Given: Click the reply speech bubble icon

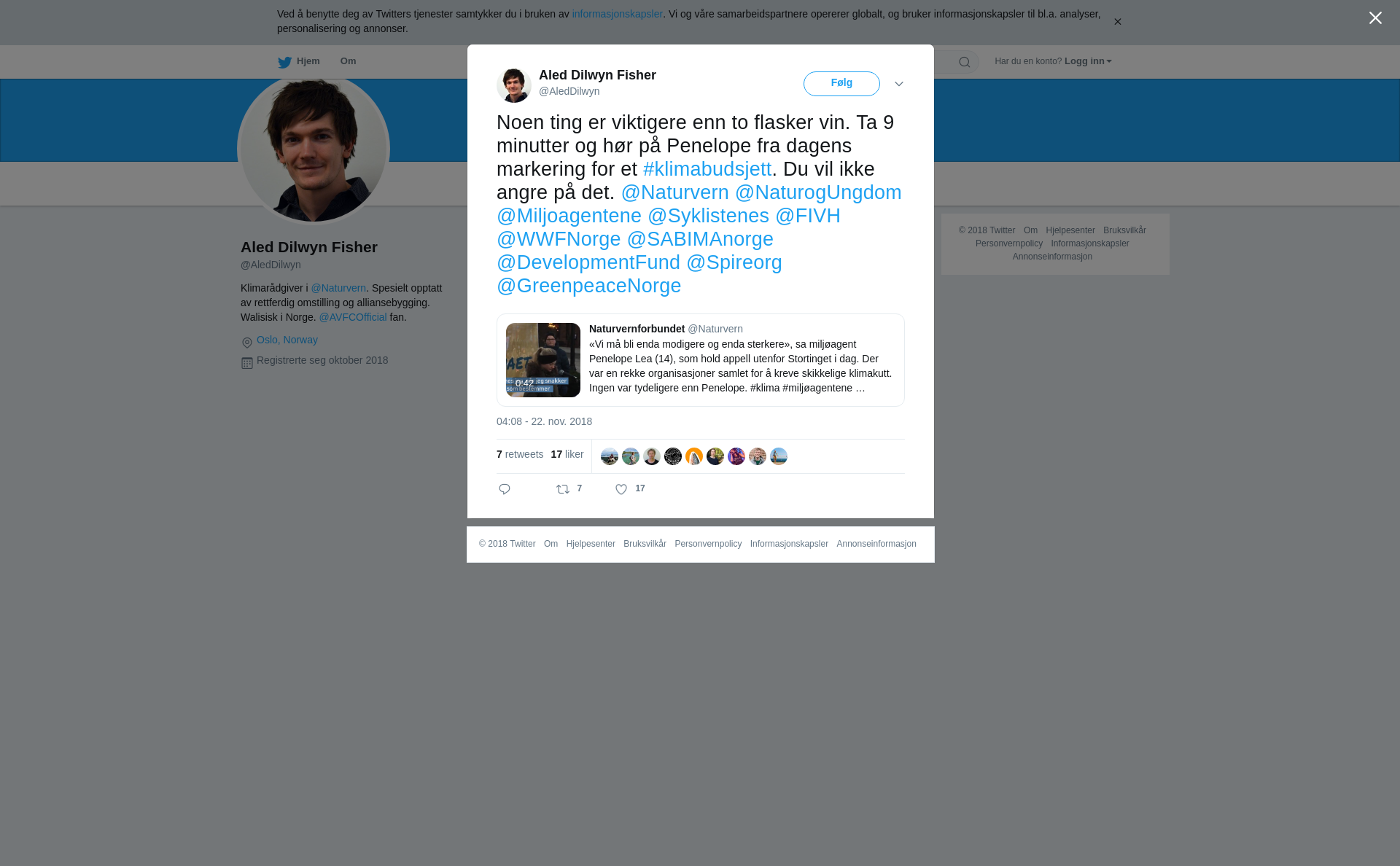Looking at the screenshot, I should tap(505, 489).
